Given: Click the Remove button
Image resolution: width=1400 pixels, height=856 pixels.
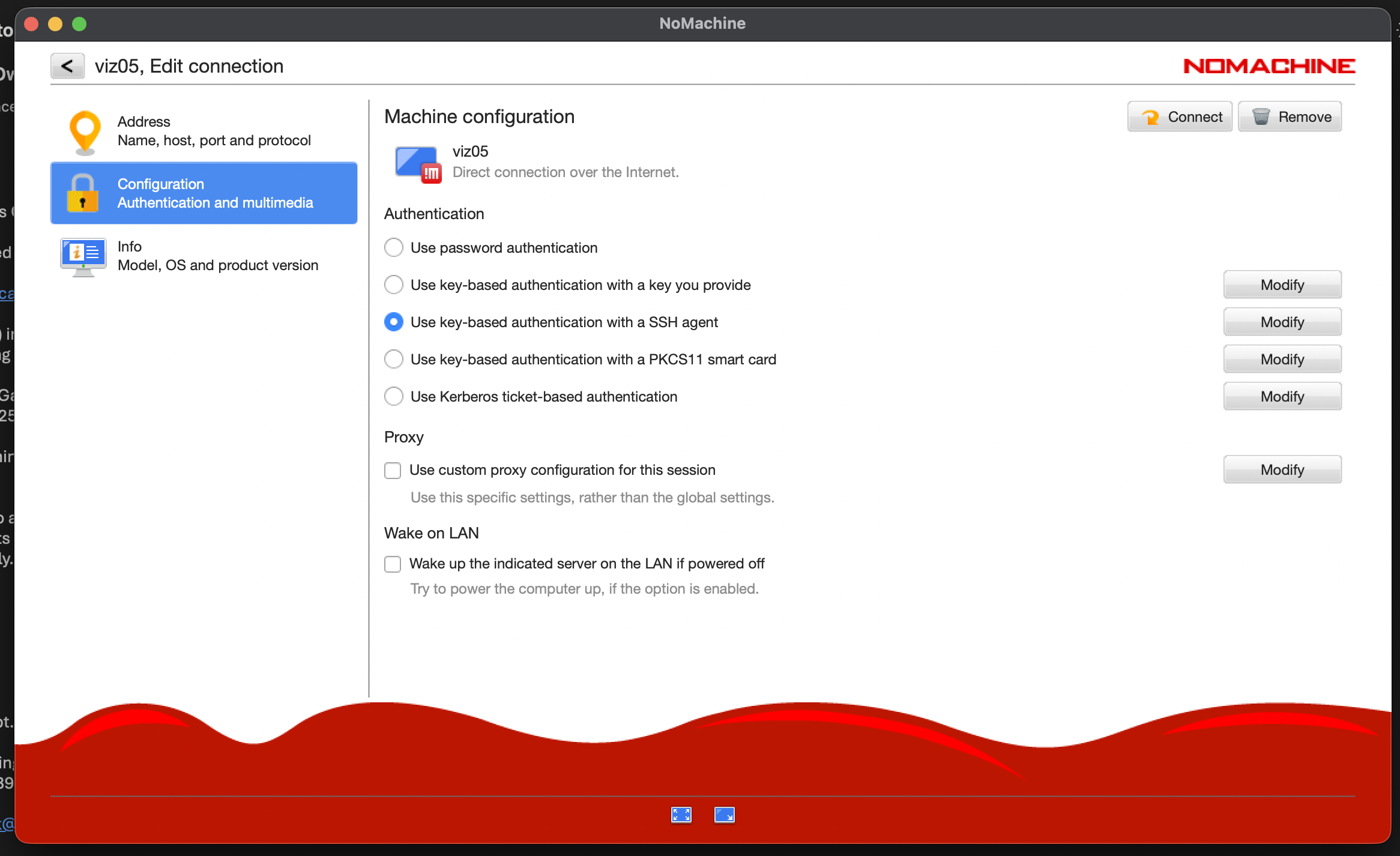Looking at the screenshot, I should point(1290,116).
